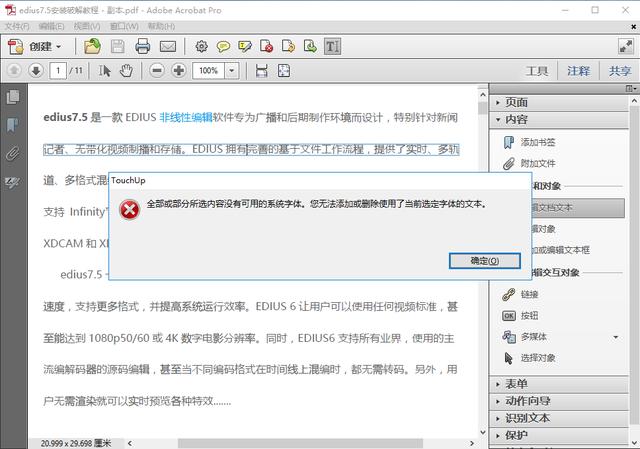Choose the Select tool cursor icon
The height and width of the screenshot is (449, 640).
coord(104,71)
